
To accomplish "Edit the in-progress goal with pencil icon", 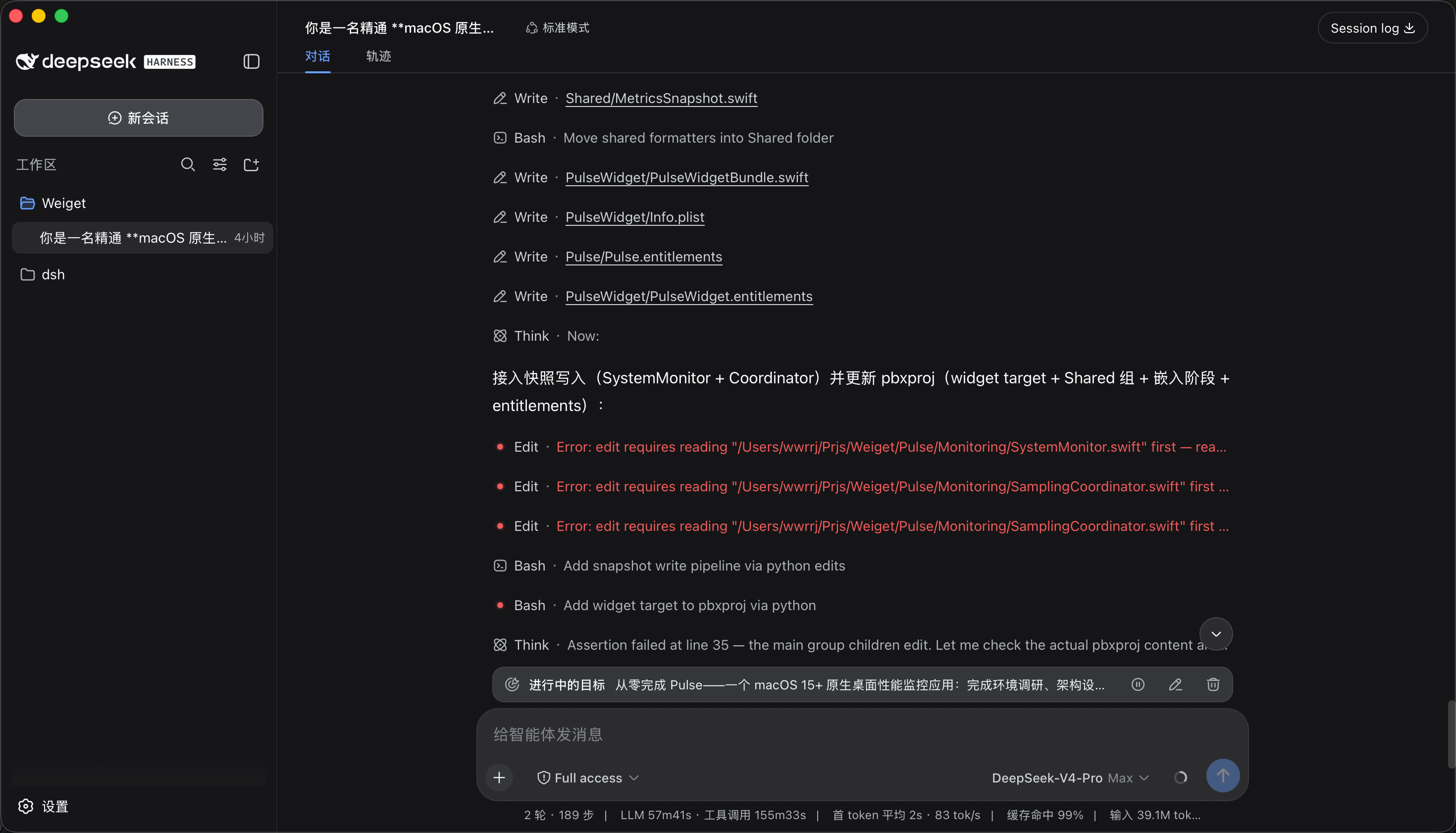I will 1175,684.
